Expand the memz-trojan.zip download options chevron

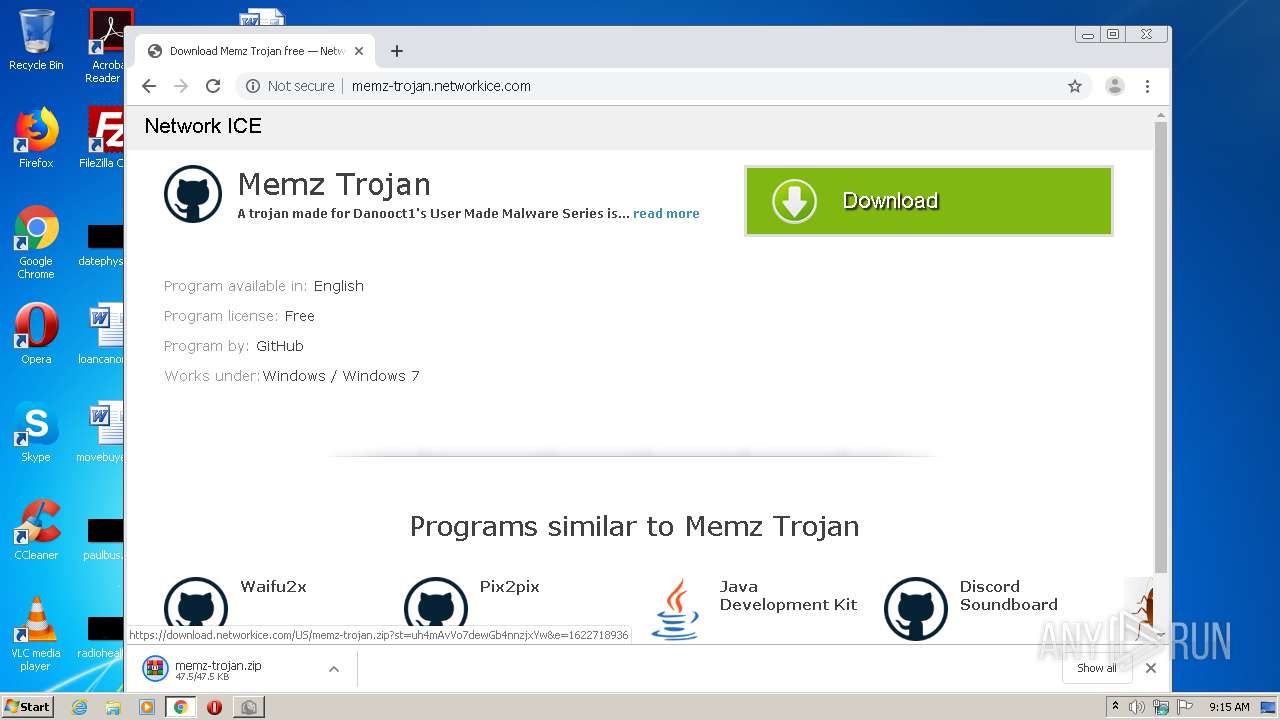tap(334, 669)
